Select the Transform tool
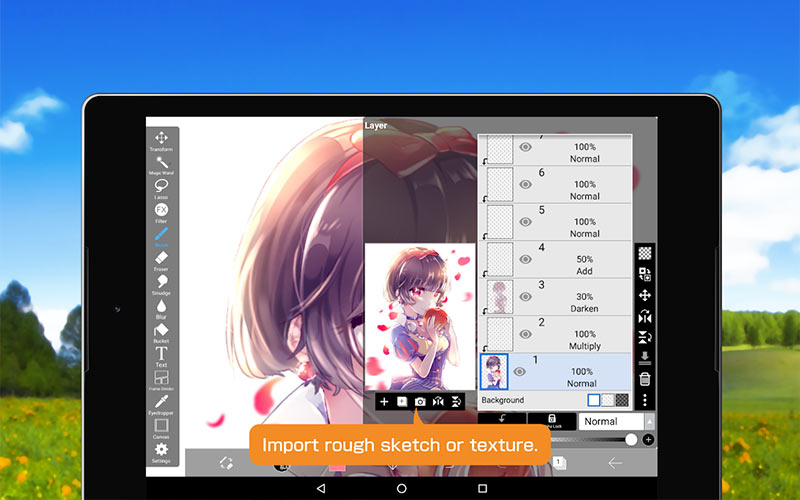 [x=161, y=140]
